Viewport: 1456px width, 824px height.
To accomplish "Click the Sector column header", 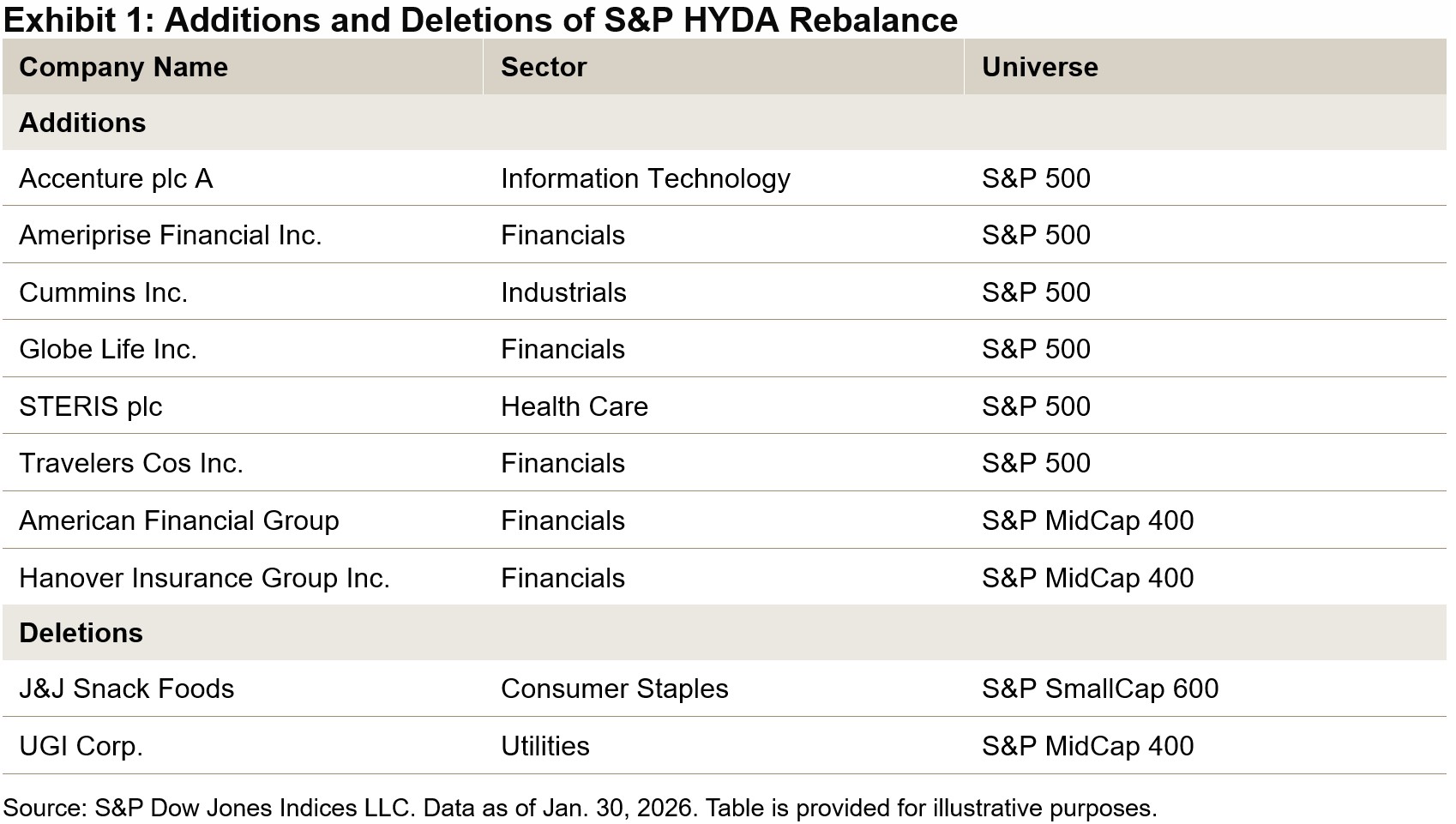I will pyautogui.click(x=544, y=67).
